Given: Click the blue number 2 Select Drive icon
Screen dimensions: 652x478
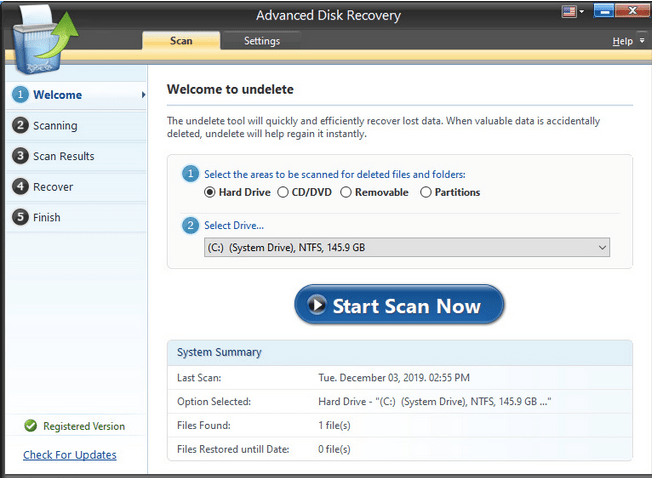Looking at the screenshot, I should pos(190,225).
